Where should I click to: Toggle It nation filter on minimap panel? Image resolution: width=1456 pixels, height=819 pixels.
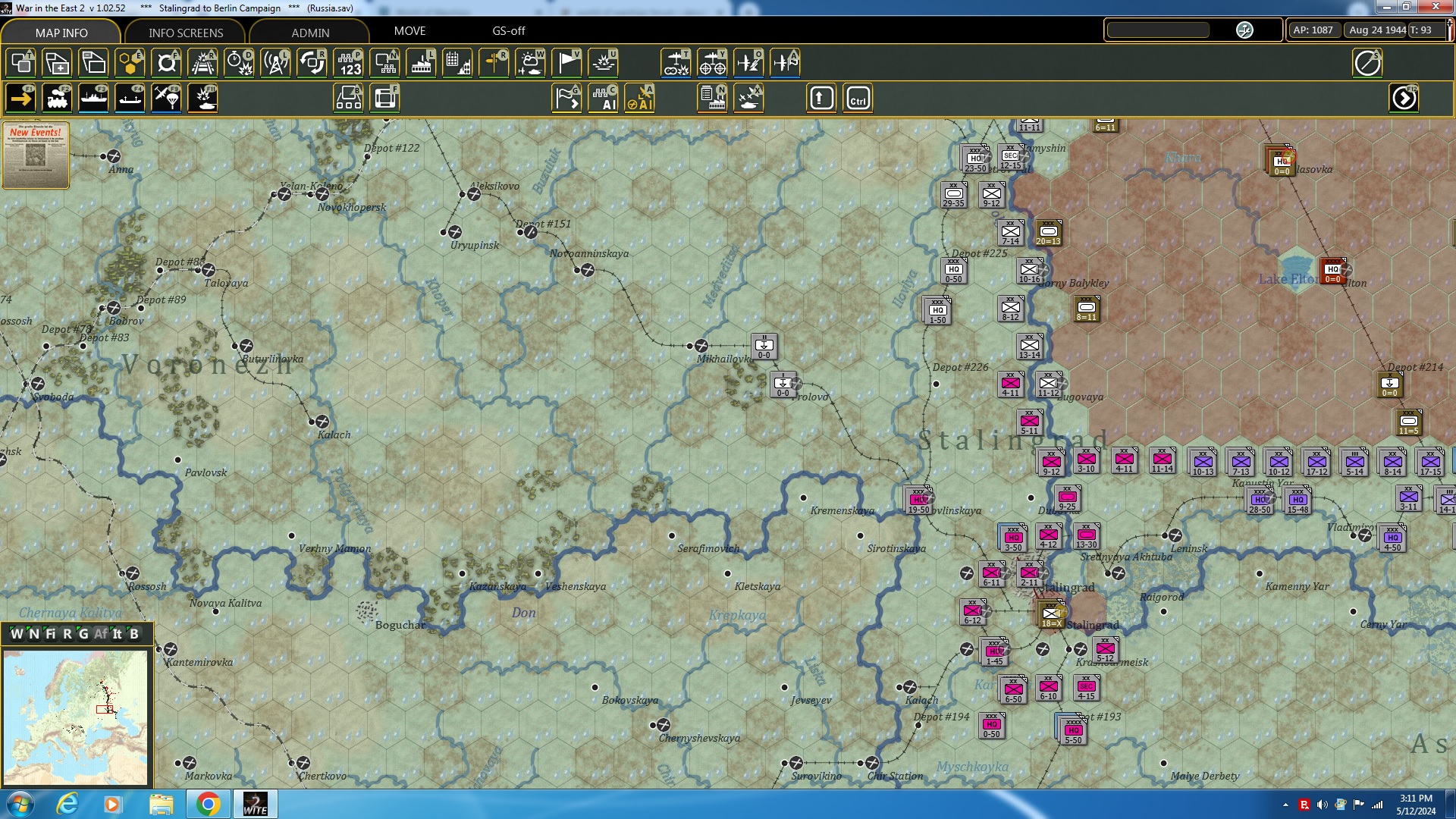(x=118, y=633)
